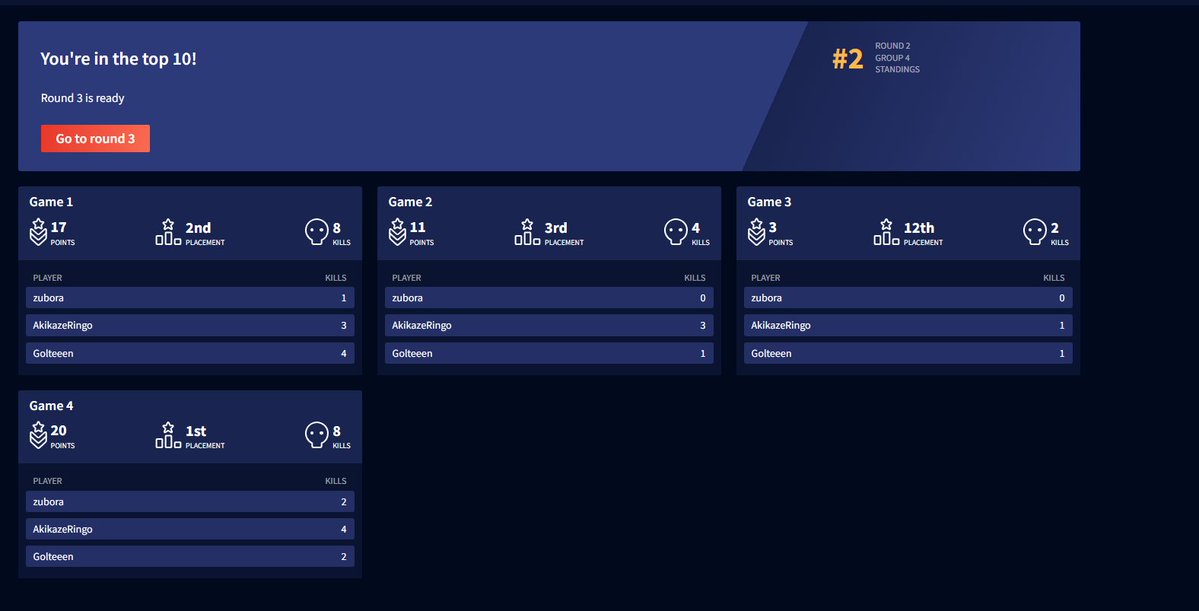
Task: Click the Game 4 placement podium icon
Action: (168, 435)
